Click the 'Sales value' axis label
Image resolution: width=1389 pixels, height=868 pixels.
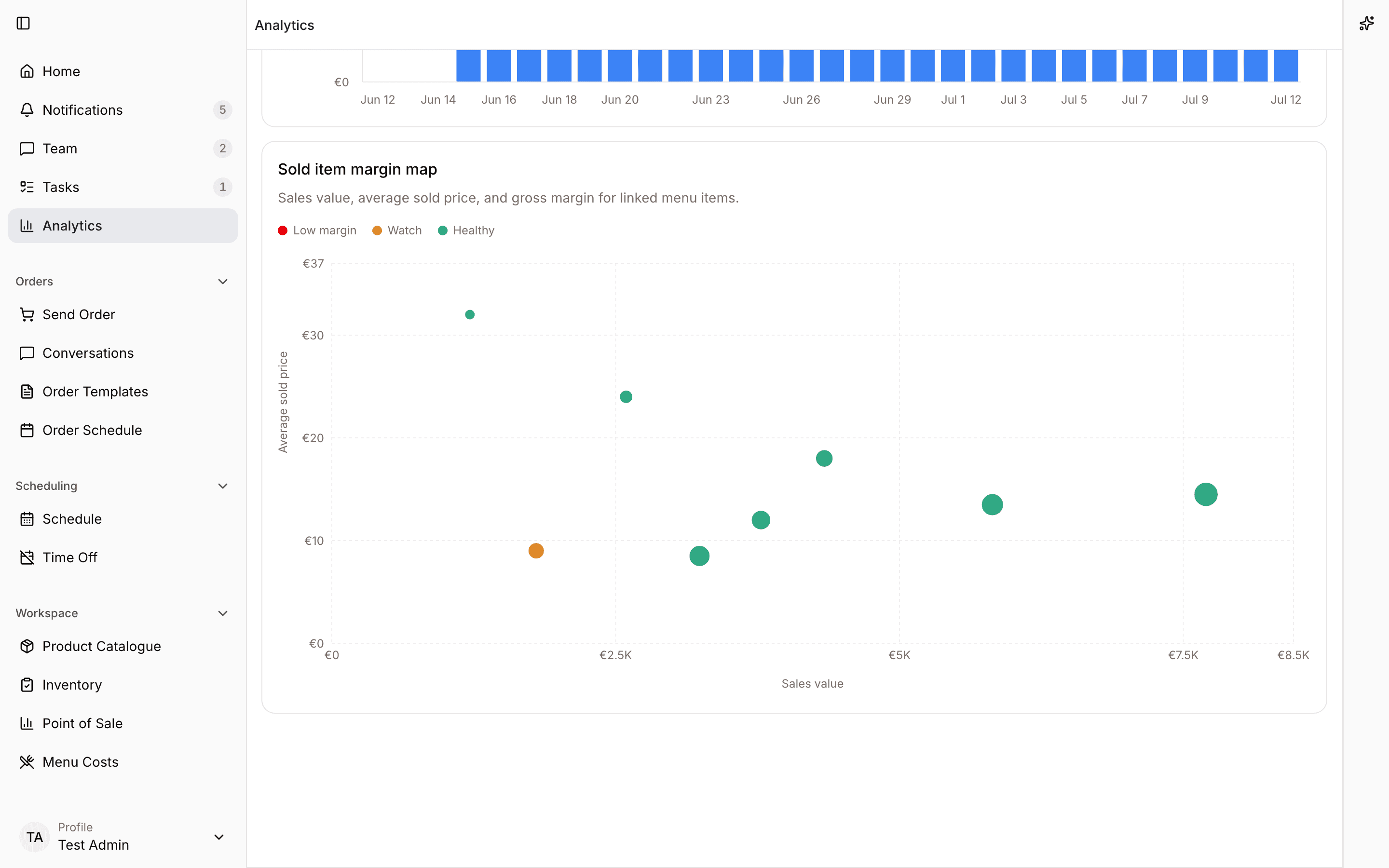click(x=812, y=683)
